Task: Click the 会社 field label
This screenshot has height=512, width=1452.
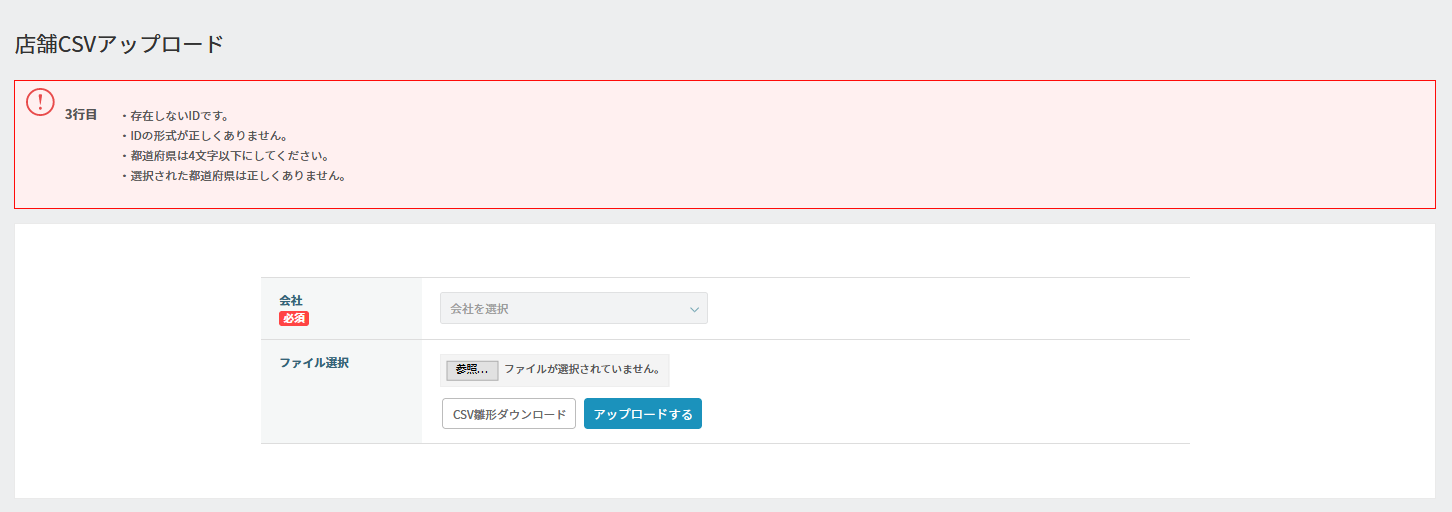Action: point(291,300)
